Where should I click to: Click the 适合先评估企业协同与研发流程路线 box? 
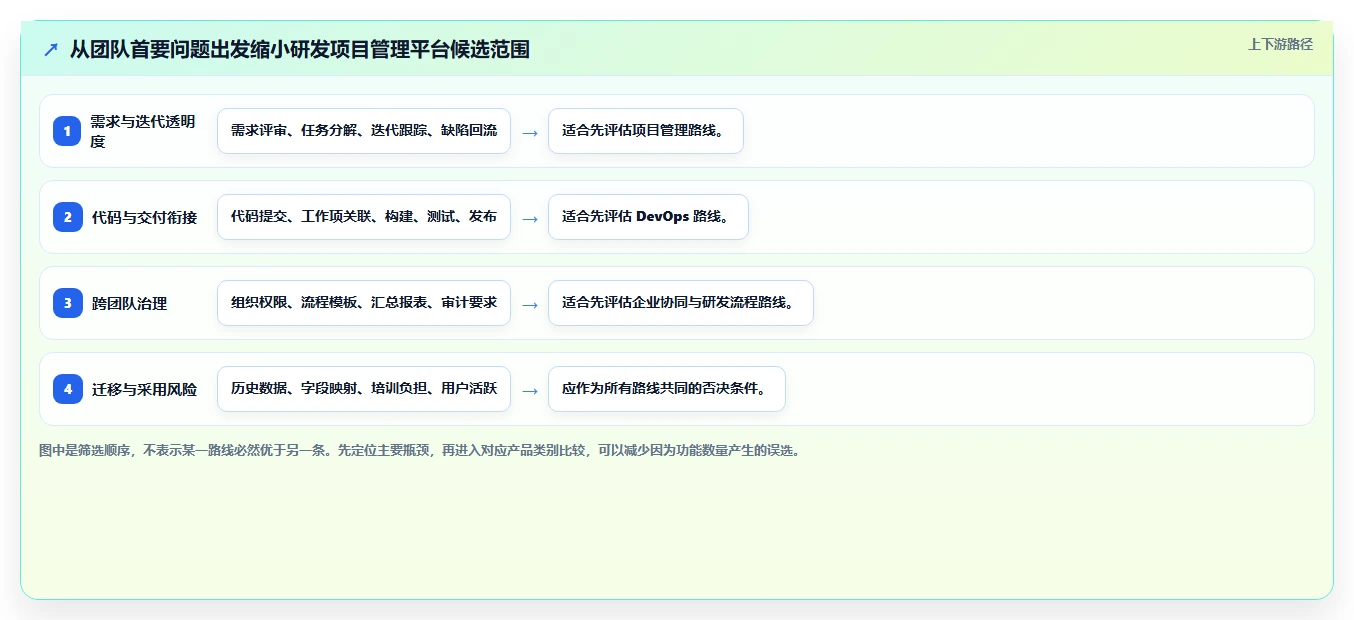[x=681, y=303]
